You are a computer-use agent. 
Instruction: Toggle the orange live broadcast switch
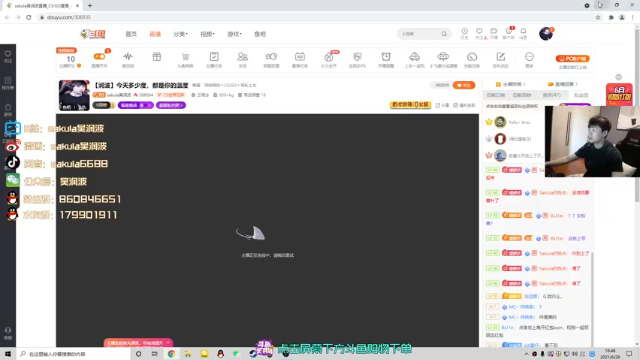(x=99, y=57)
